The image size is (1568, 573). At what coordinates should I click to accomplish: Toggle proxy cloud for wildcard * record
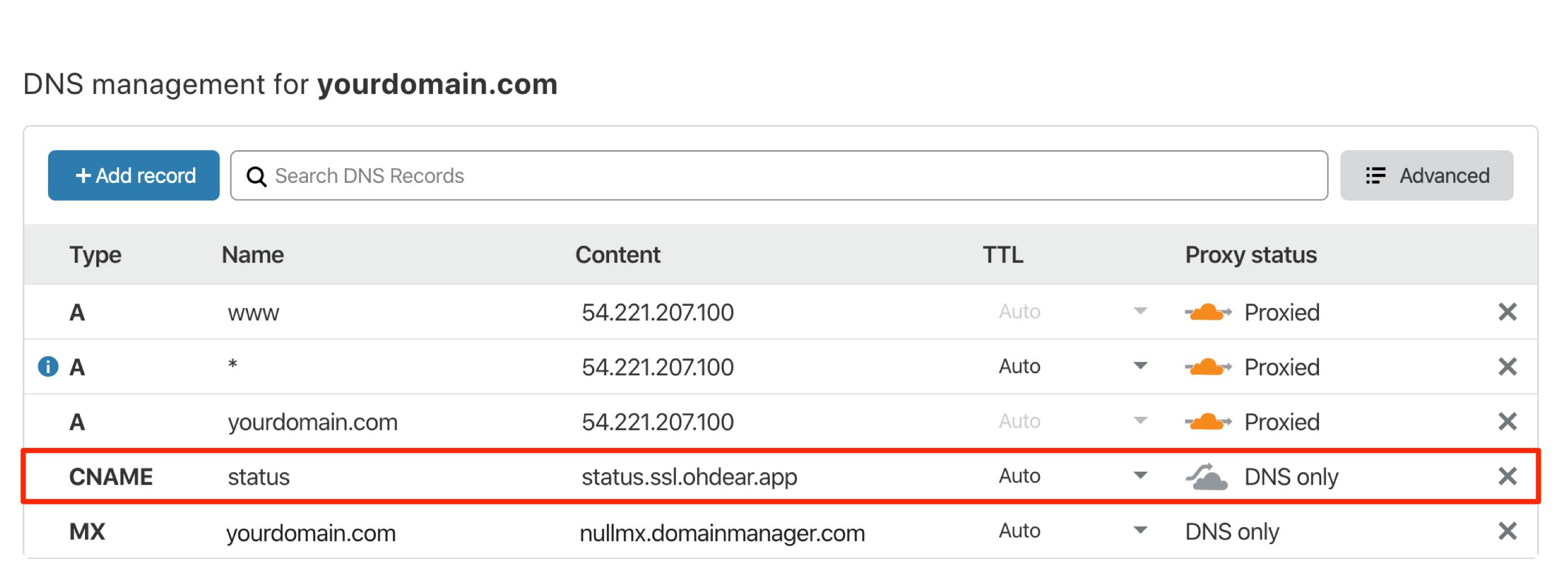pos(1207,367)
